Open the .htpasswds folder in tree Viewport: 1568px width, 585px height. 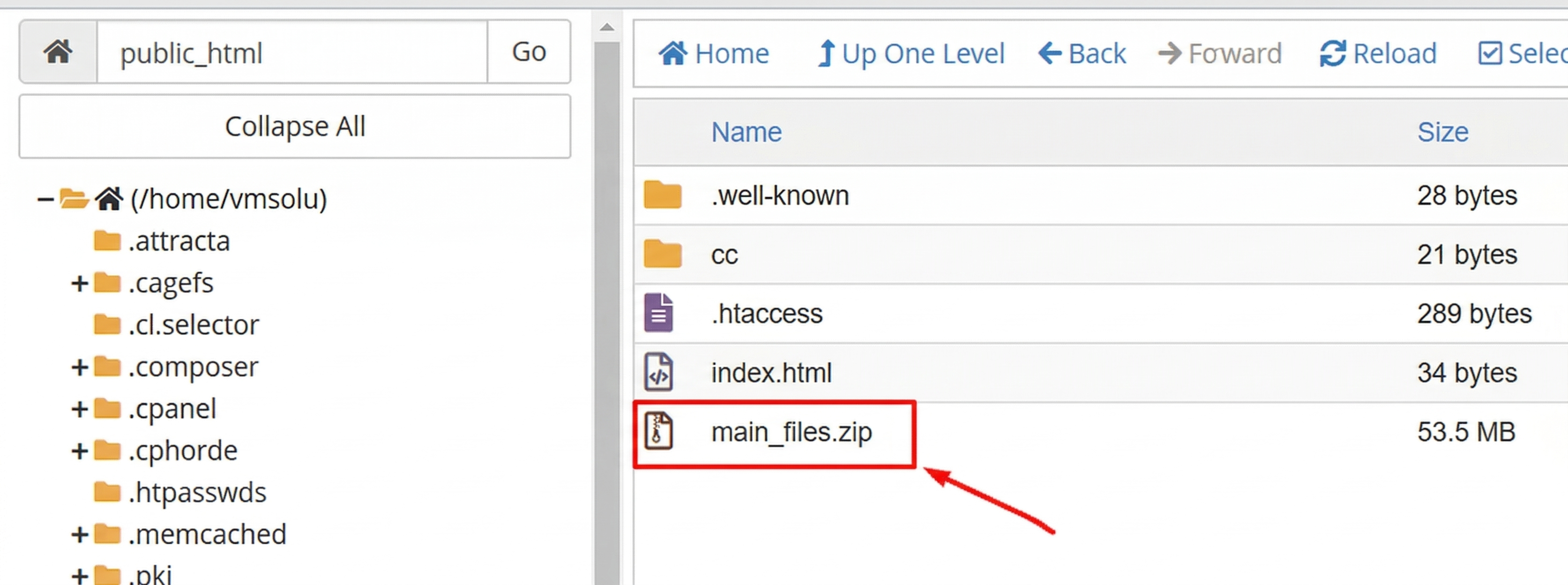[197, 493]
